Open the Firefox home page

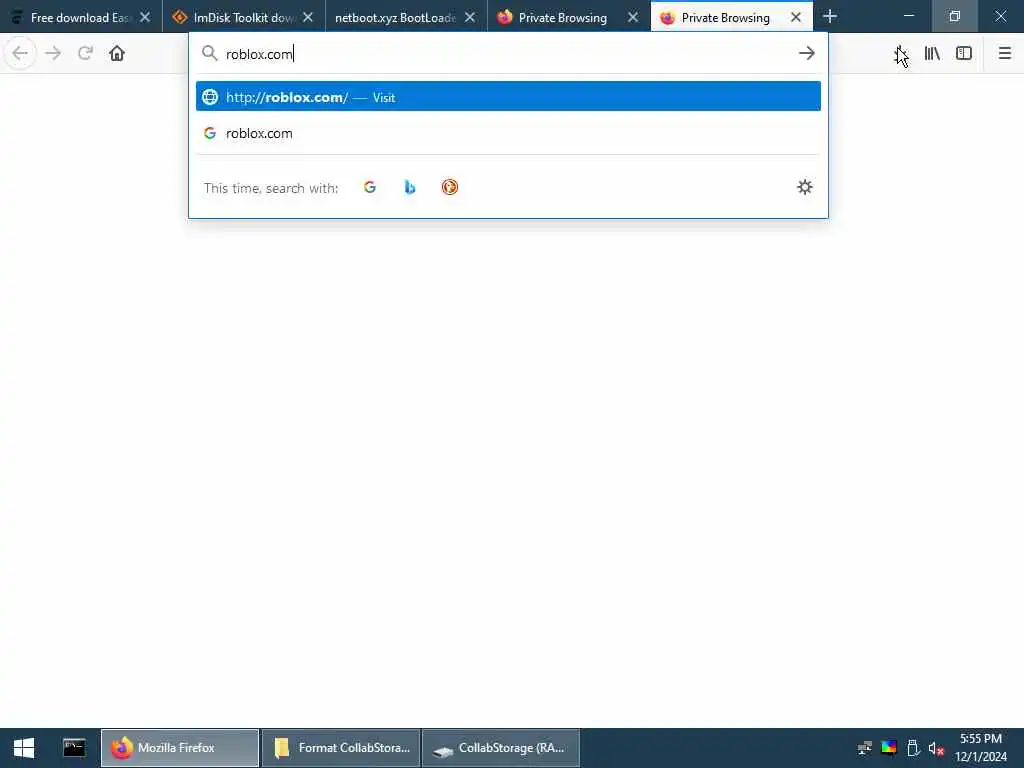tap(117, 53)
